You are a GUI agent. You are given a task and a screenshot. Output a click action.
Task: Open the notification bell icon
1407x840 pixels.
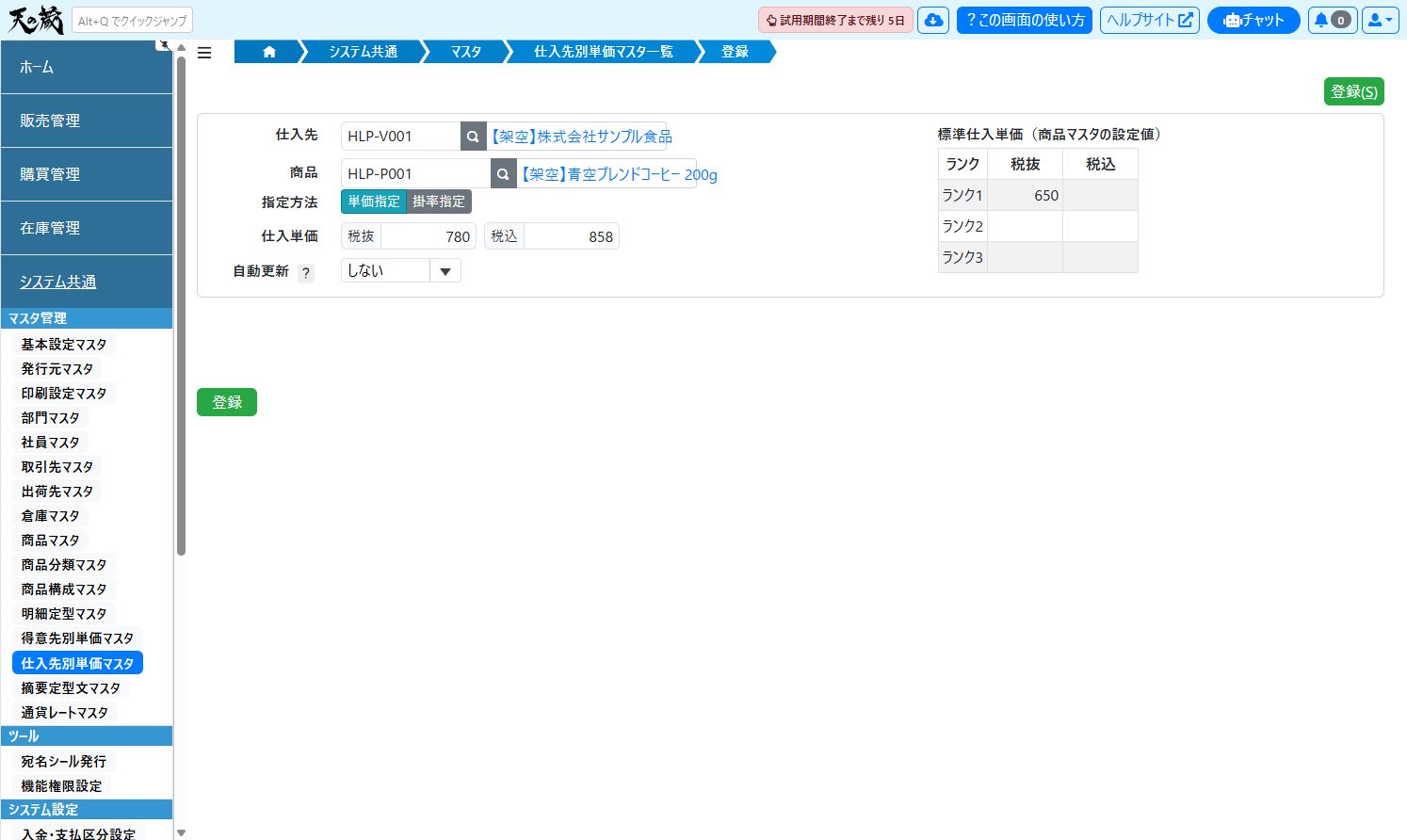click(x=1332, y=20)
